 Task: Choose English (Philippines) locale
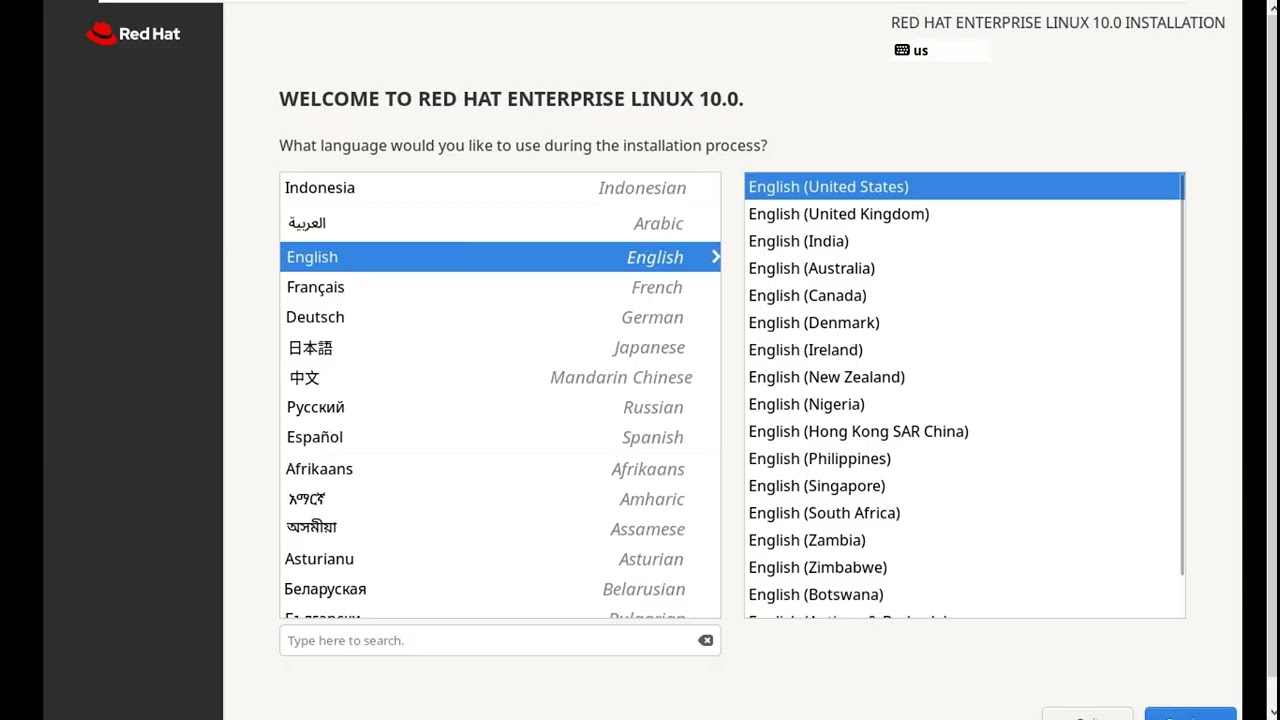click(963, 458)
